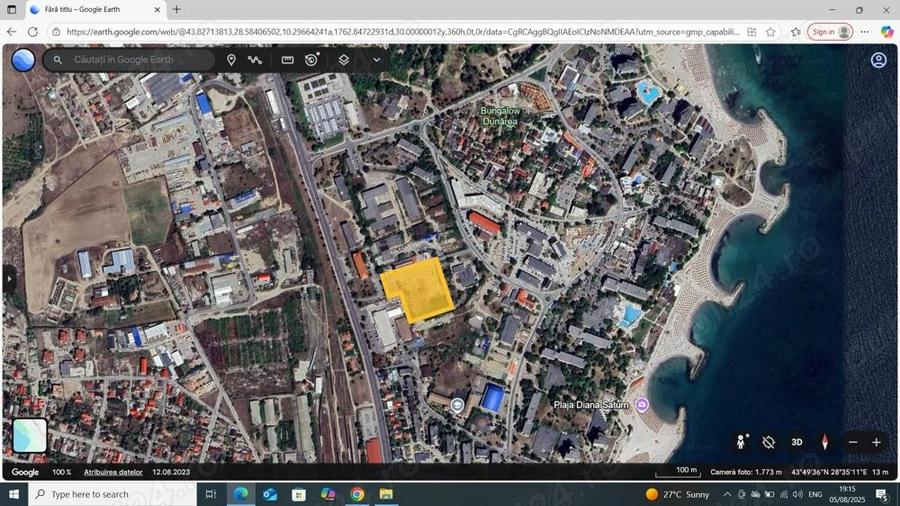Open the historical imagery timelapse tool
The height and width of the screenshot is (506, 900).
pos(312,60)
